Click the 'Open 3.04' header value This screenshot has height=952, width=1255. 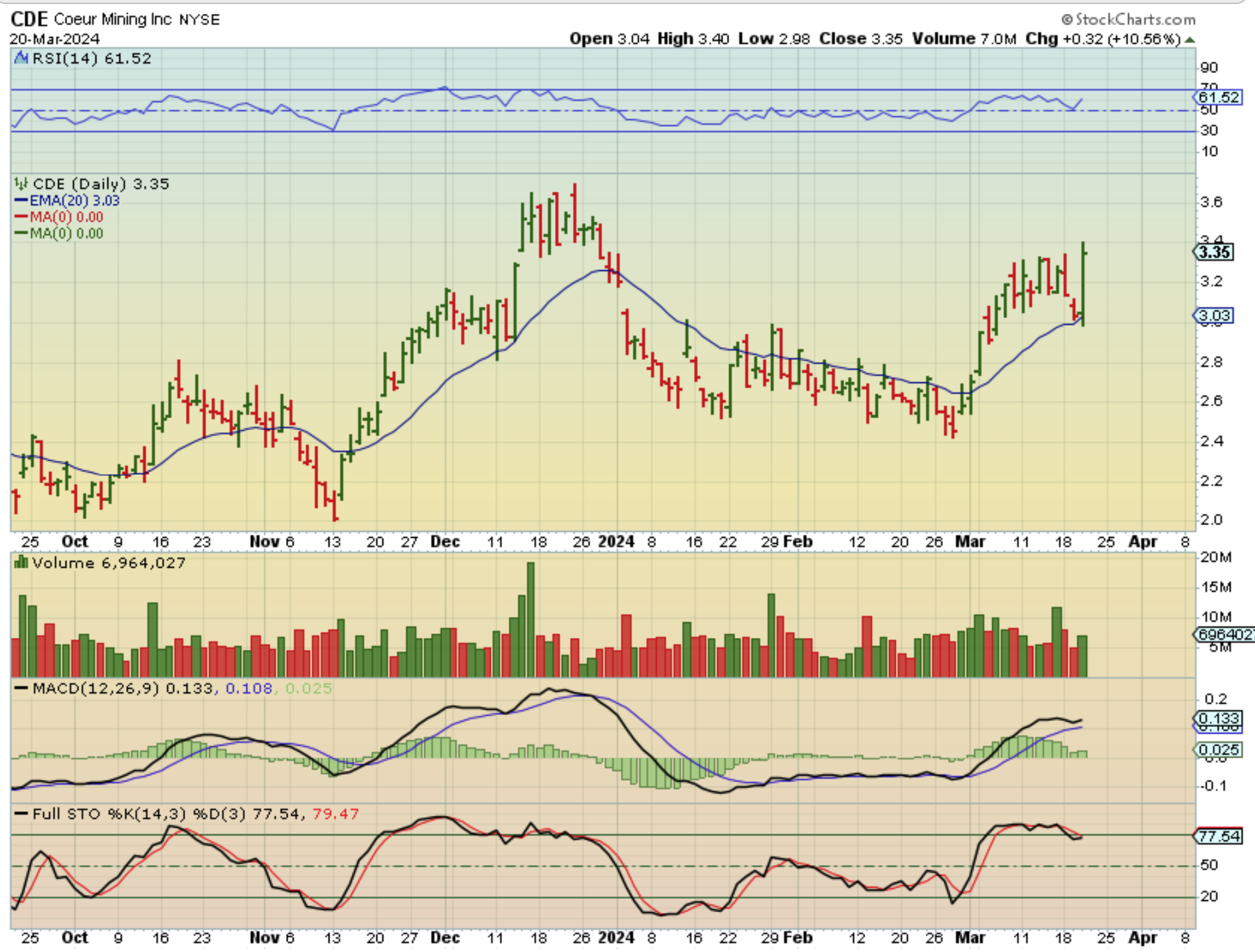[x=610, y=39]
